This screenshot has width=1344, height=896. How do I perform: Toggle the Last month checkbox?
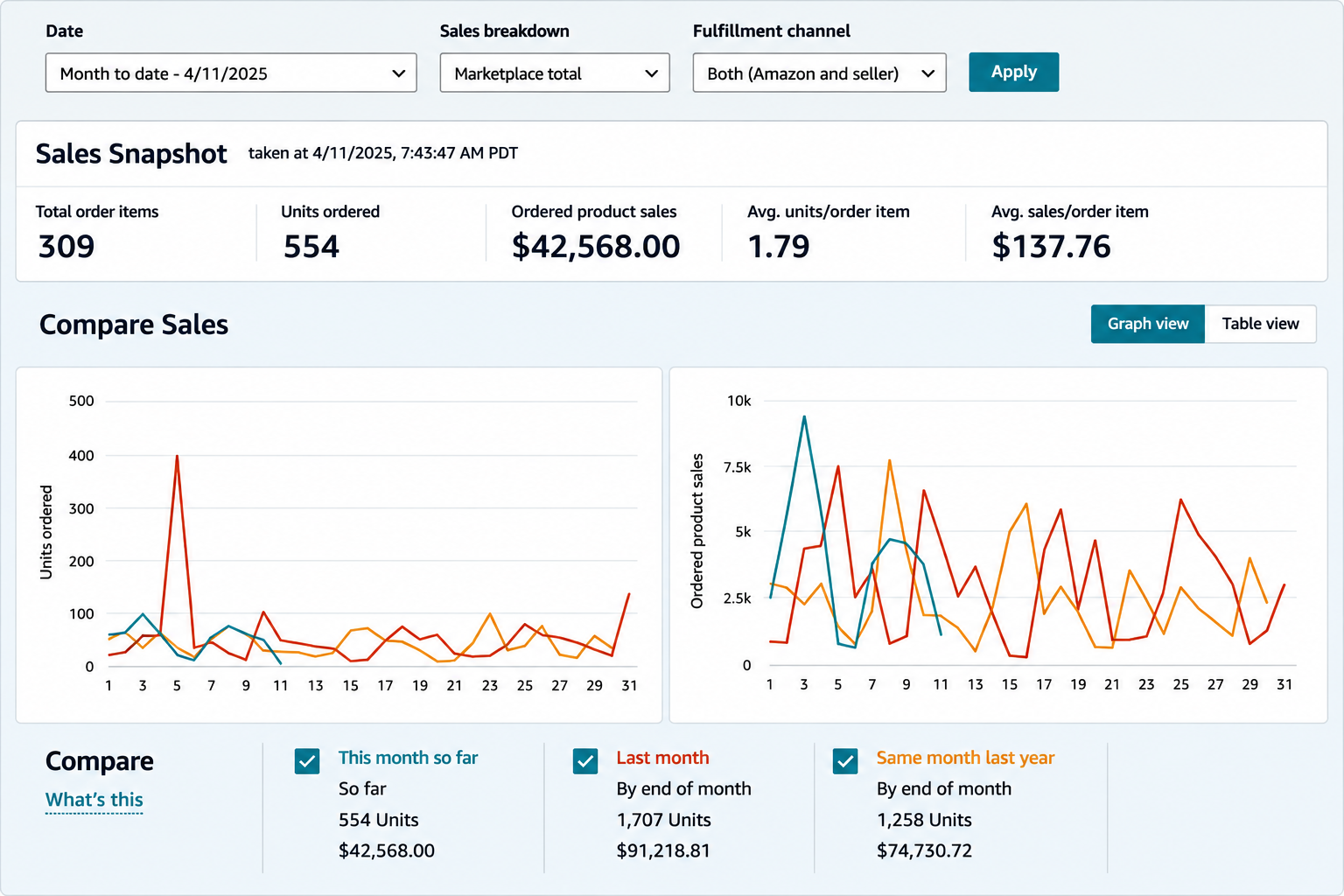tap(585, 761)
